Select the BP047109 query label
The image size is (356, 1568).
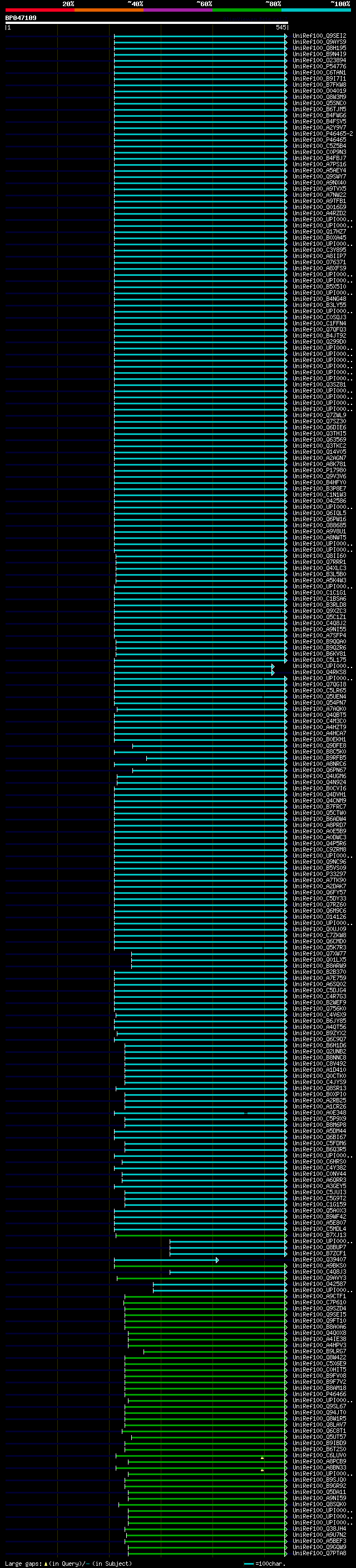[x=21, y=18]
